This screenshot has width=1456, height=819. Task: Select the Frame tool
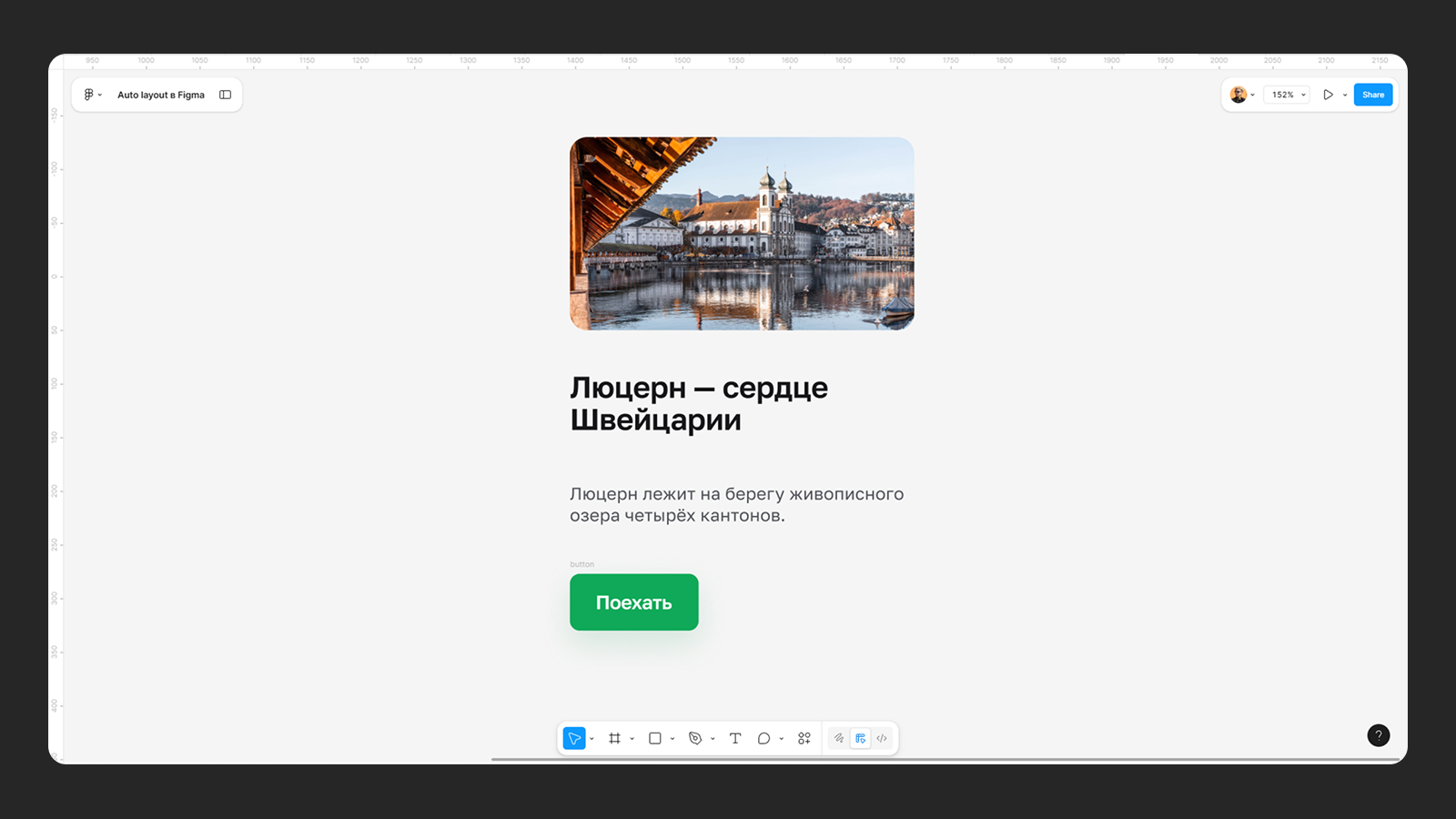click(616, 738)
